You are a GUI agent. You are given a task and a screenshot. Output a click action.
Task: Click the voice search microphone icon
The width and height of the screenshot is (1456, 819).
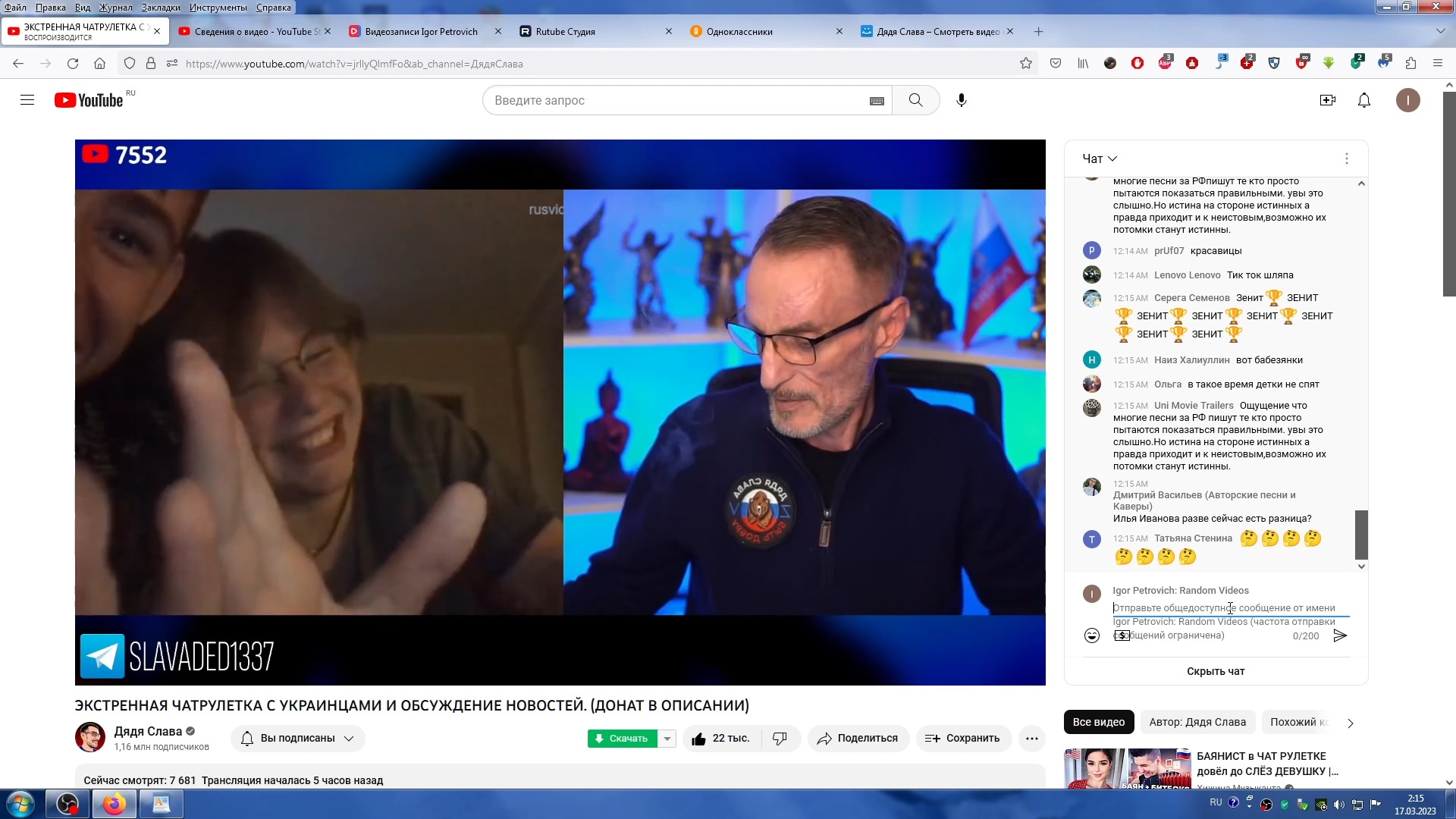pyautogui.click(x=962, y=100)
